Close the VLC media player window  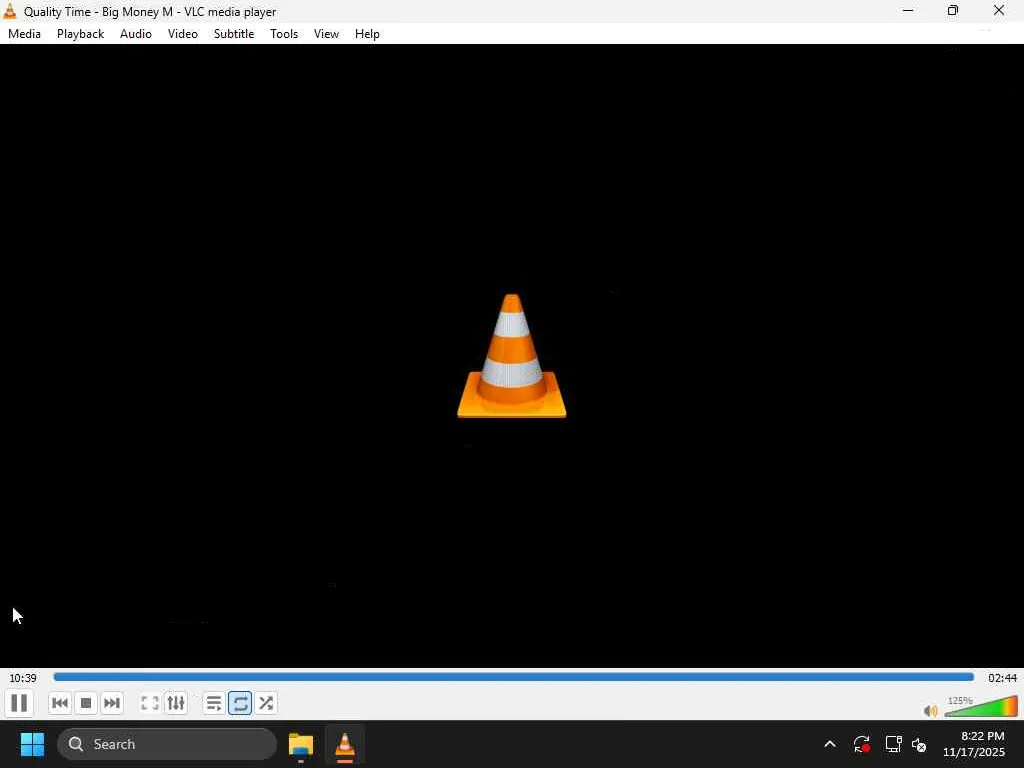pyautogui.click(x=999, y=10)
